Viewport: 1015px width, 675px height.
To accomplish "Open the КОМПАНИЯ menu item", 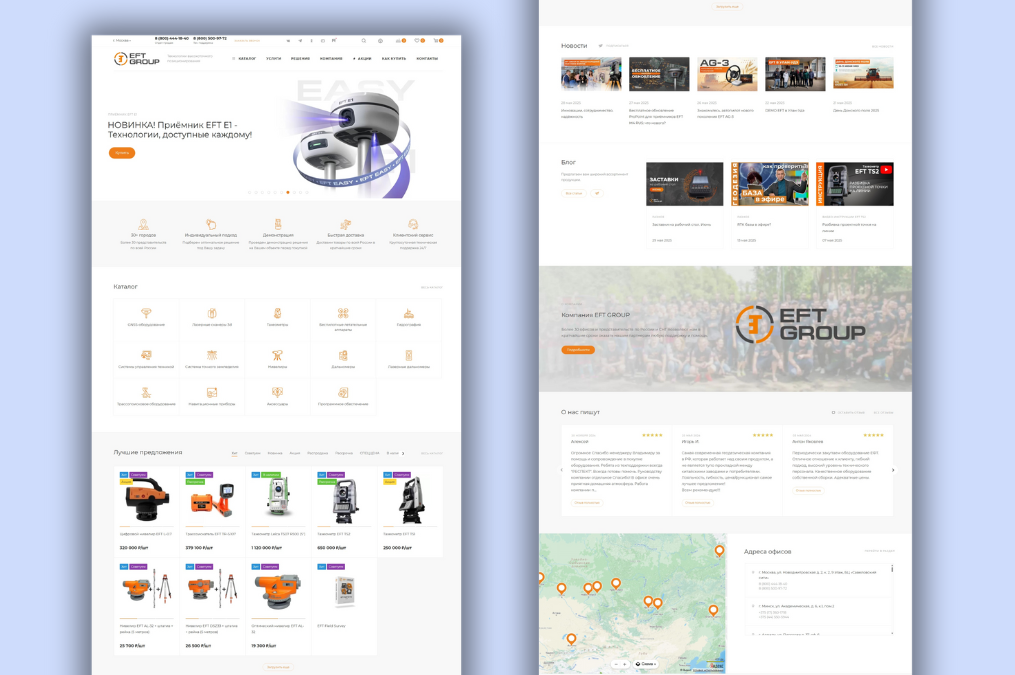I will [331, 59].
